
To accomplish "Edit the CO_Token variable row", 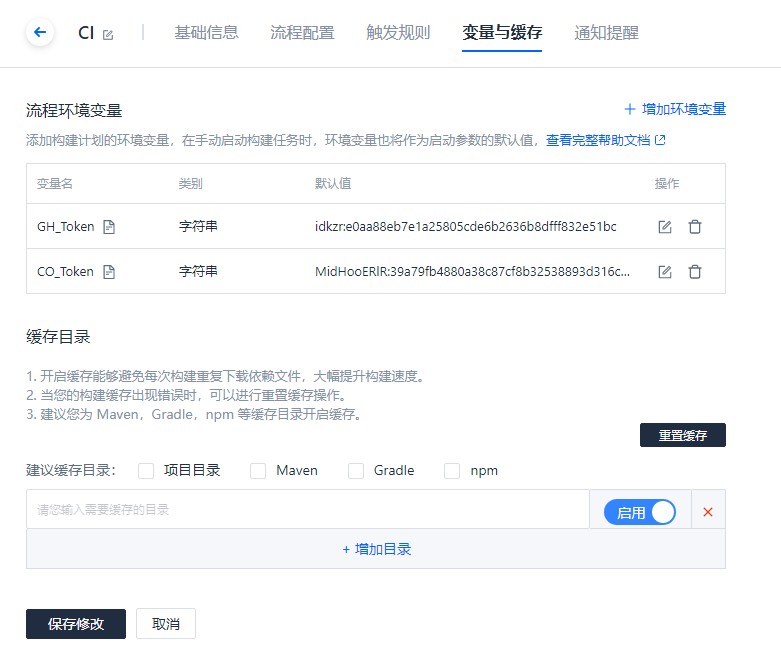I will click(x=665, y=271).
